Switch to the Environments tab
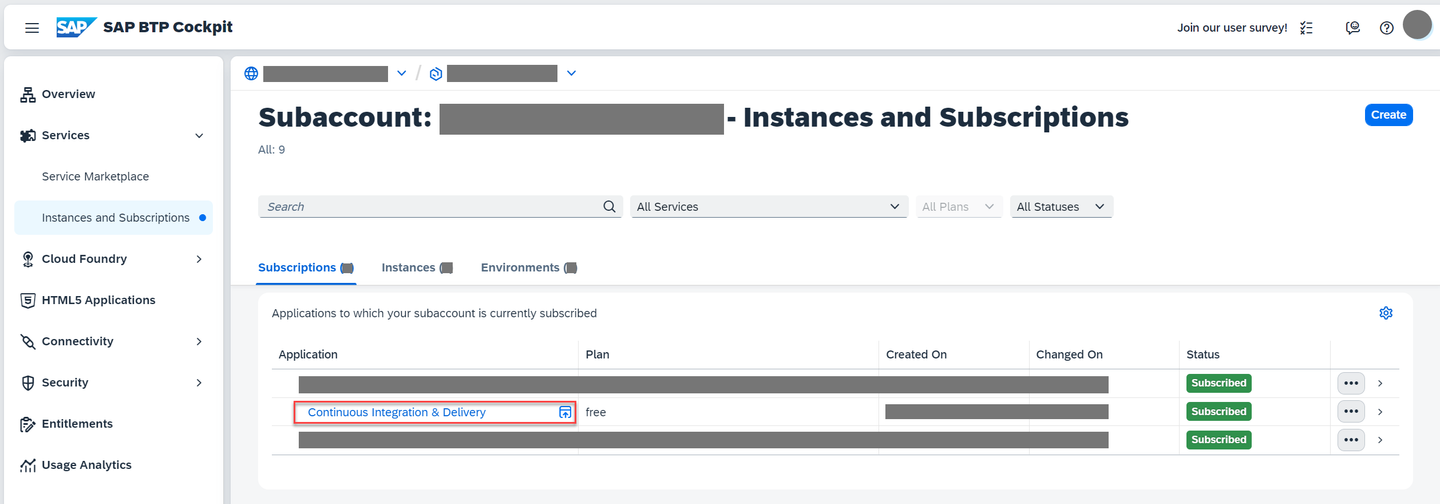 pyautogui.click(x=529, y=268)
